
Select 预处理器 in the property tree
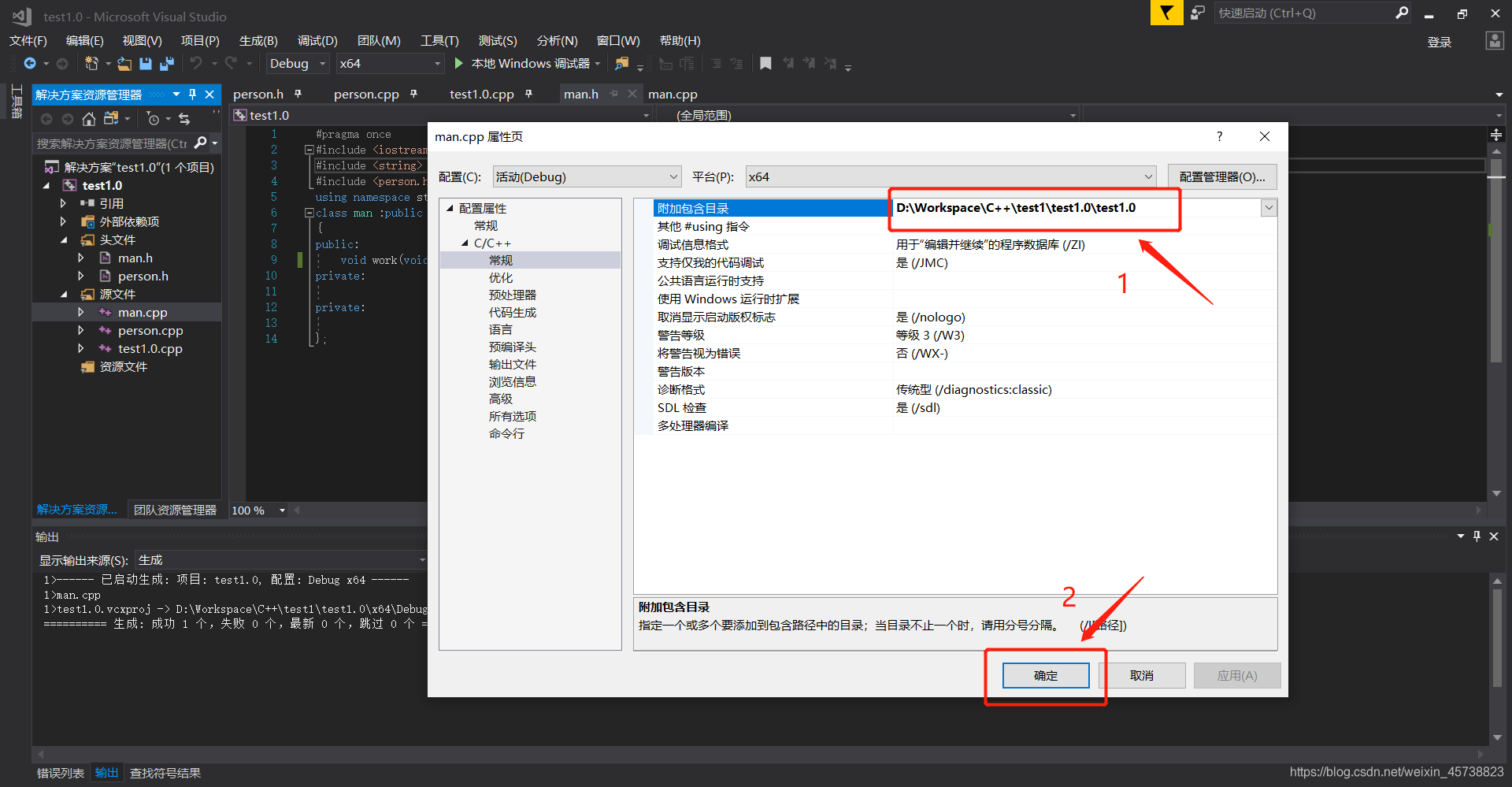pos(512,295)
